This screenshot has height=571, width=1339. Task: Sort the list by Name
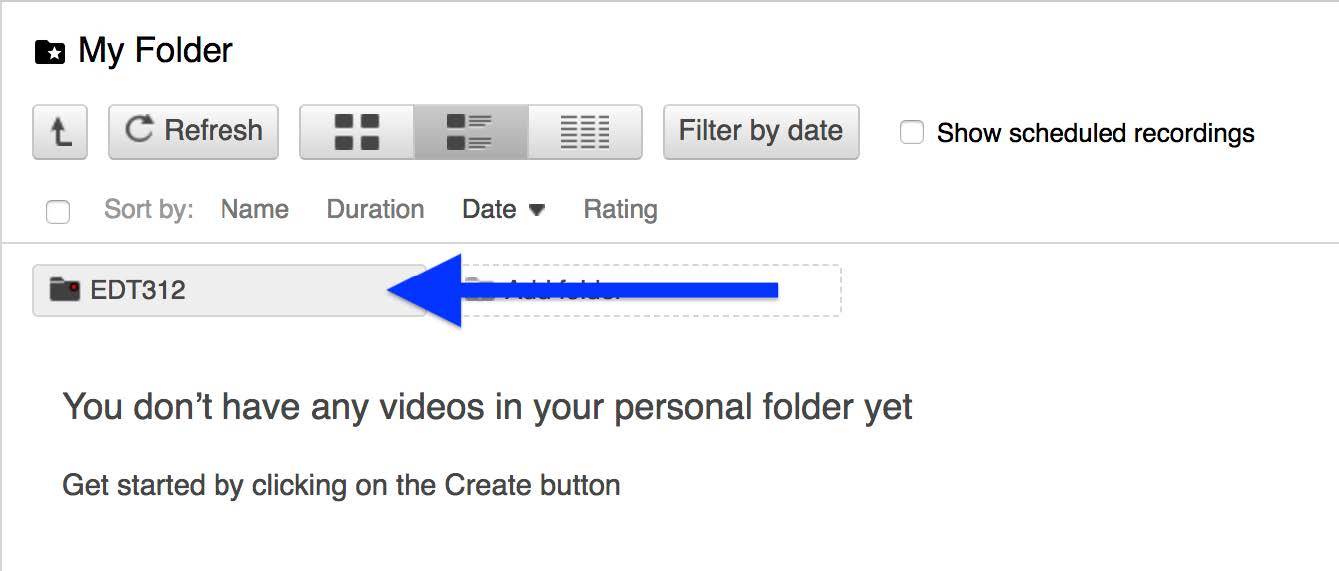tap(255, 210)
